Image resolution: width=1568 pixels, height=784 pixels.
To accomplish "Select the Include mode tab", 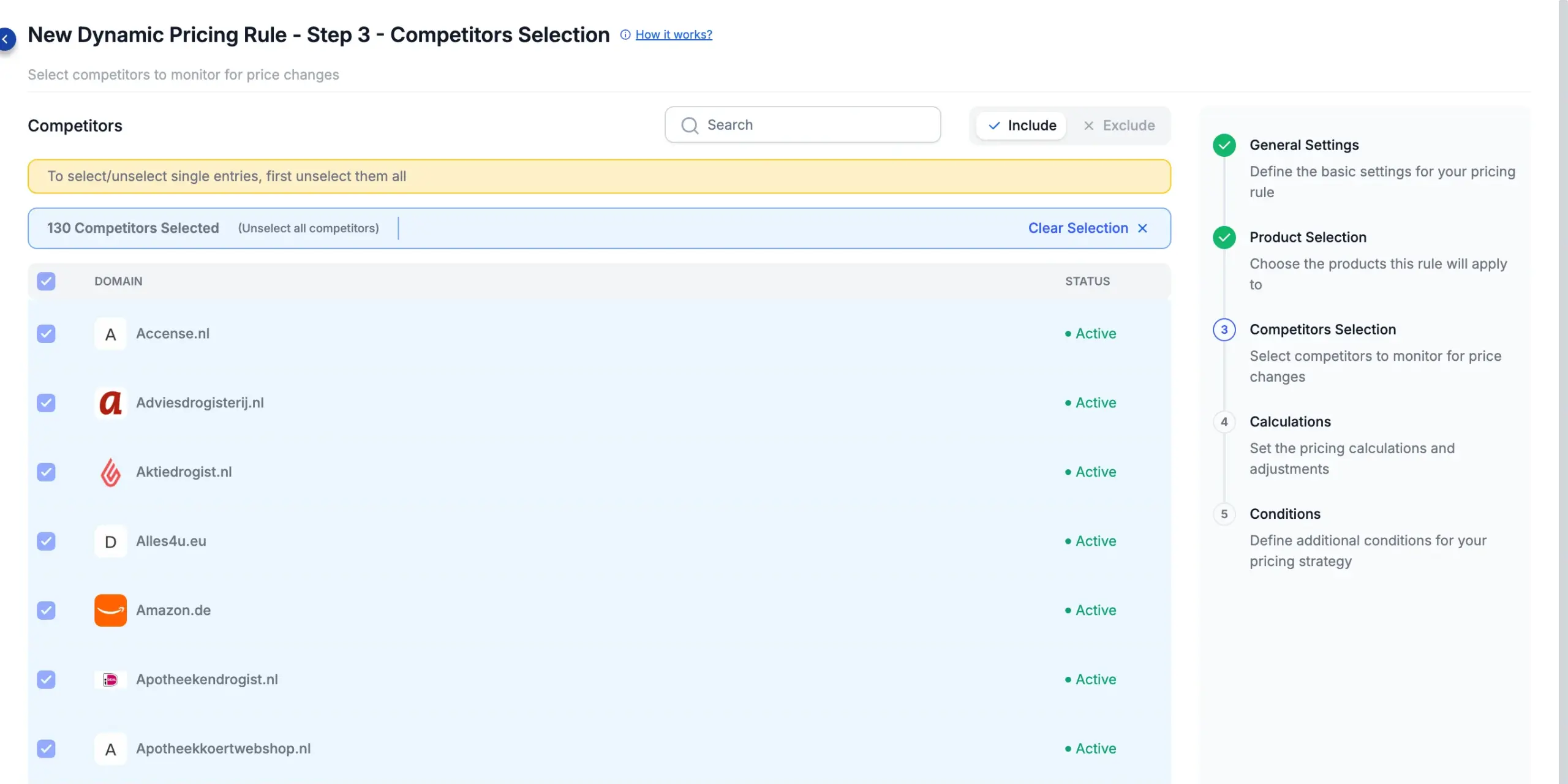I will 1022,126.
